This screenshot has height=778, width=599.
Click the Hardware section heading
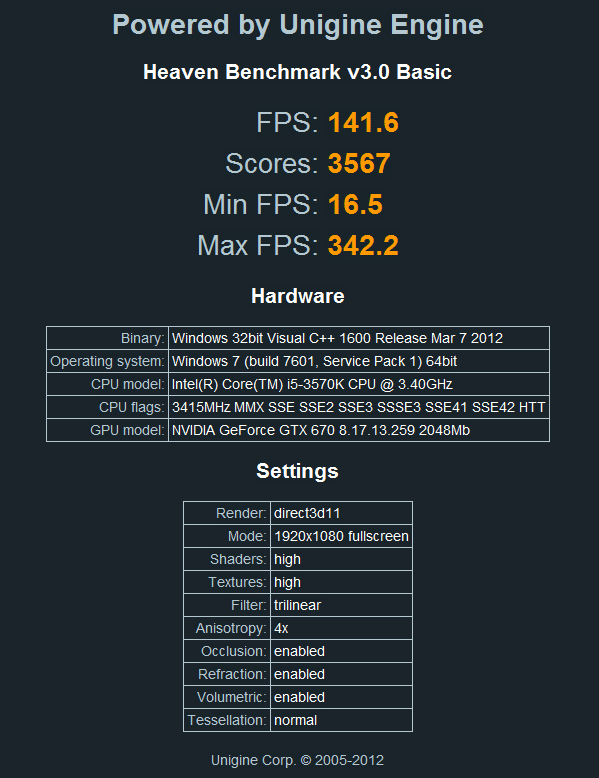(x=298, y=296)
